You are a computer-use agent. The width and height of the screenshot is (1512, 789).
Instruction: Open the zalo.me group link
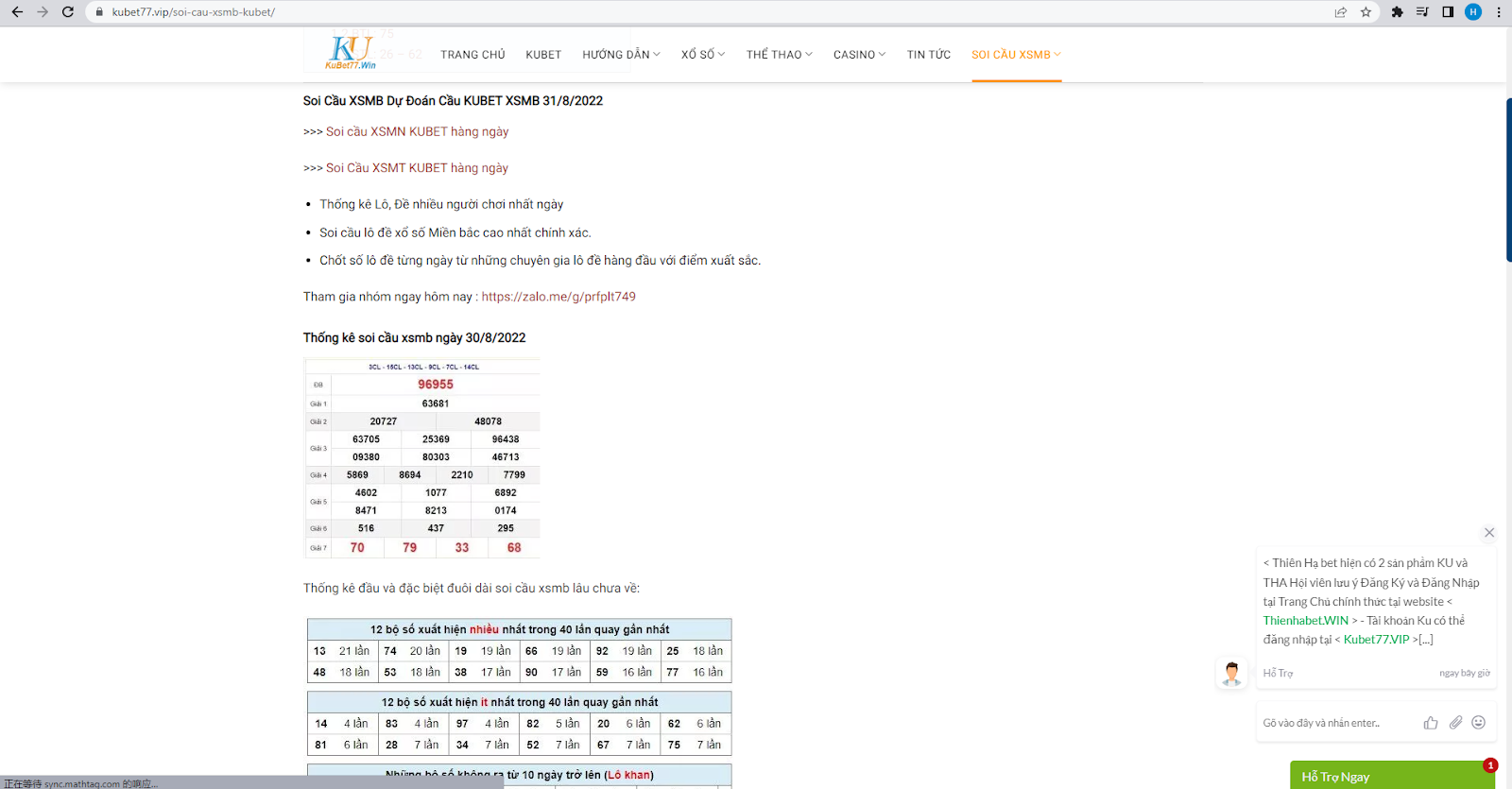558,297
